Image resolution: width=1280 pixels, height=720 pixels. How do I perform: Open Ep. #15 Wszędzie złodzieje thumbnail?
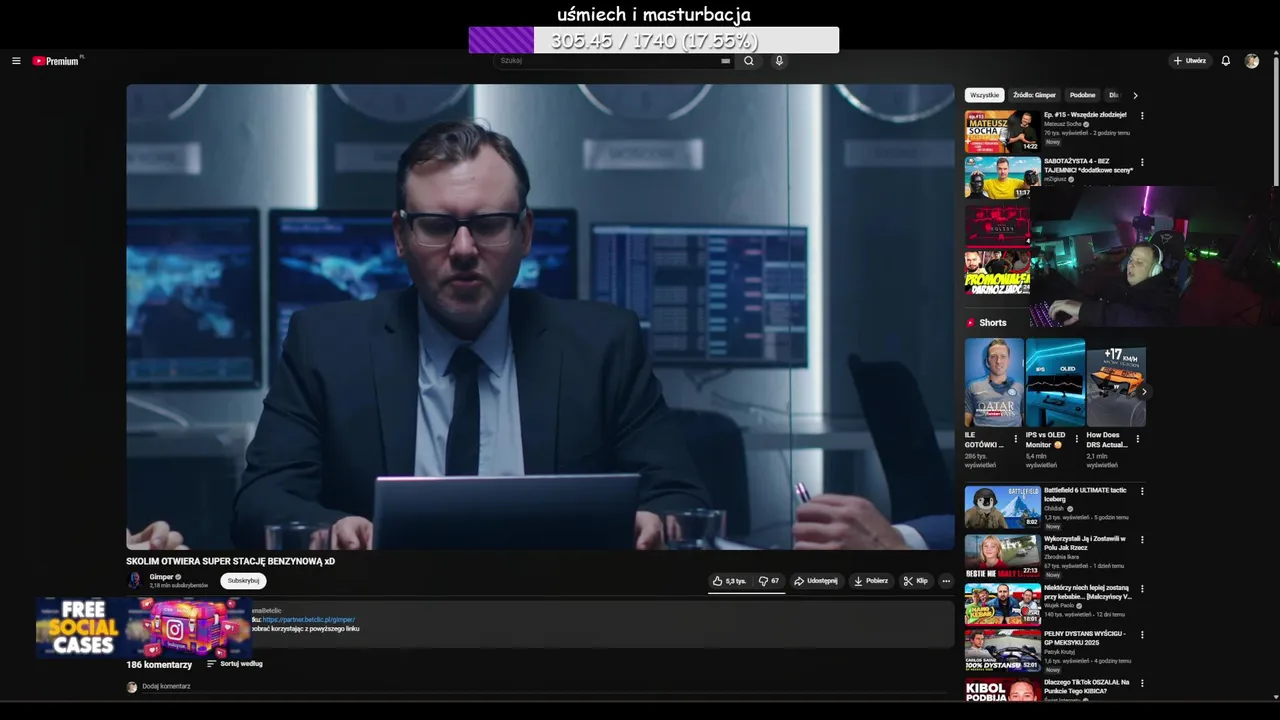click(x=1002, y=131)
